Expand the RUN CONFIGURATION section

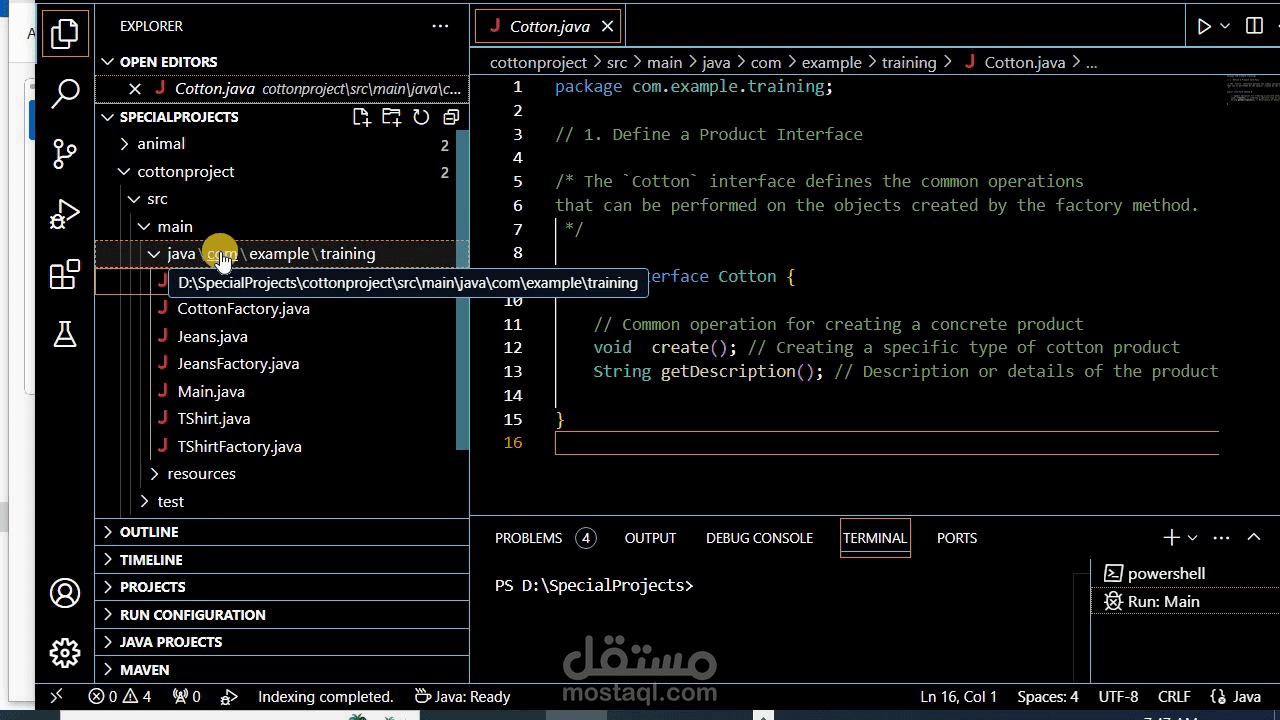(x=282, y=615)
